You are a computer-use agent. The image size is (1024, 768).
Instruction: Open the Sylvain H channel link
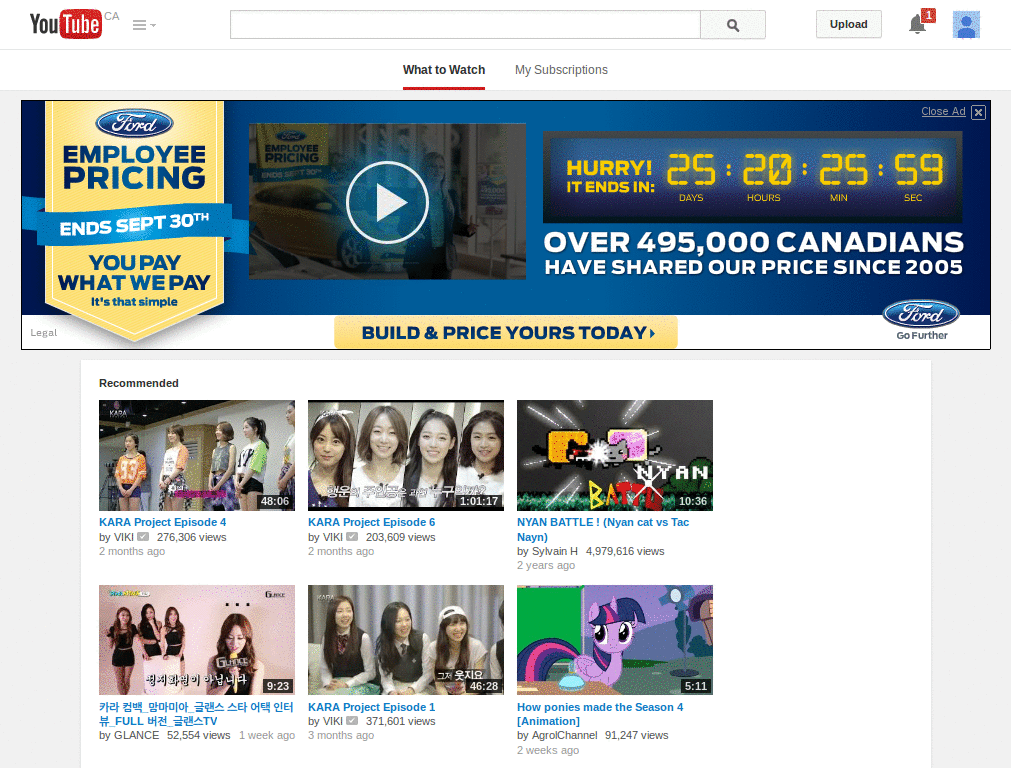click(x=555, y=551)
